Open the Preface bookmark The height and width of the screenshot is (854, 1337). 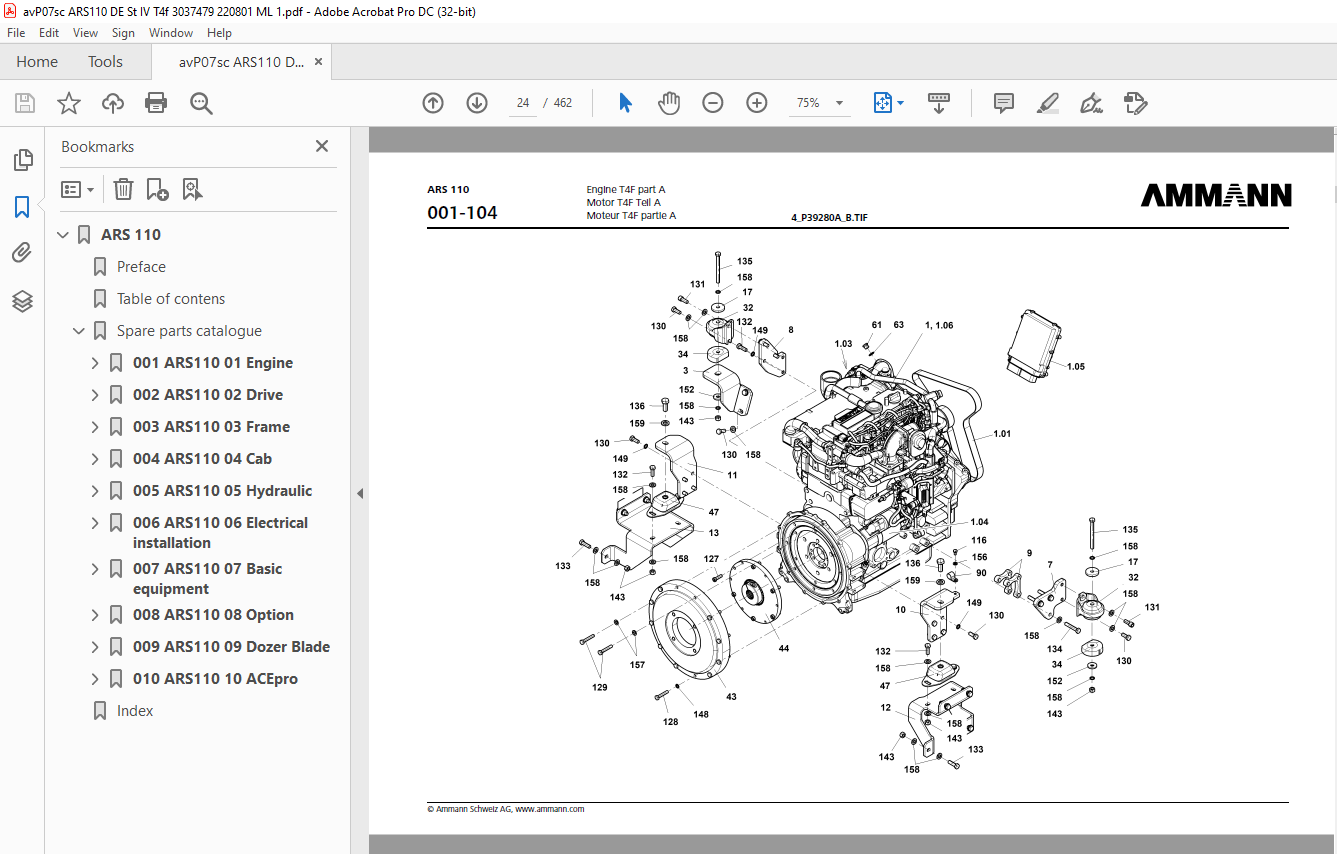[141, 267]
